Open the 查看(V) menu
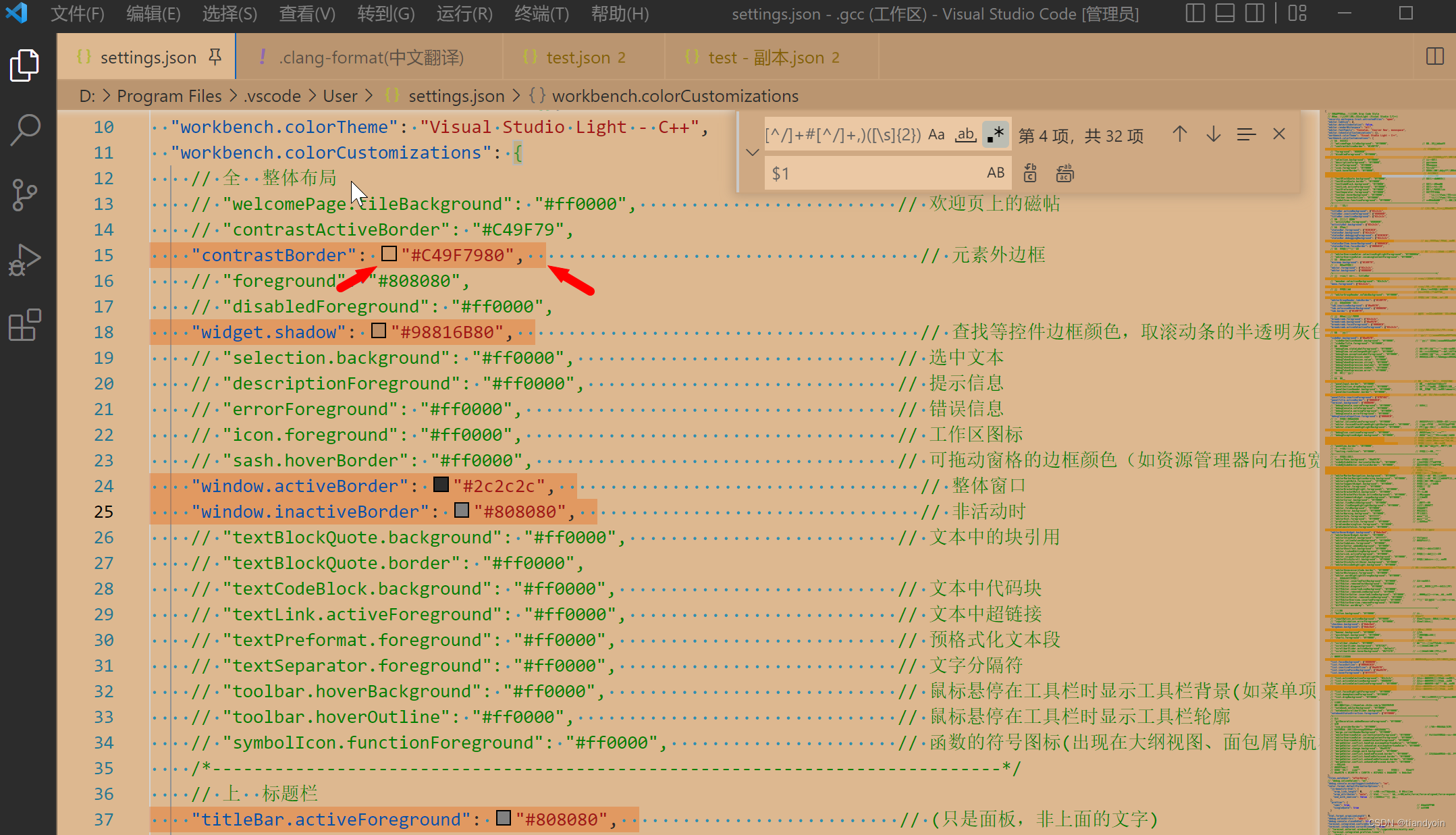The width and height of the screenshot is (1456, 835). tap(307, 14)
